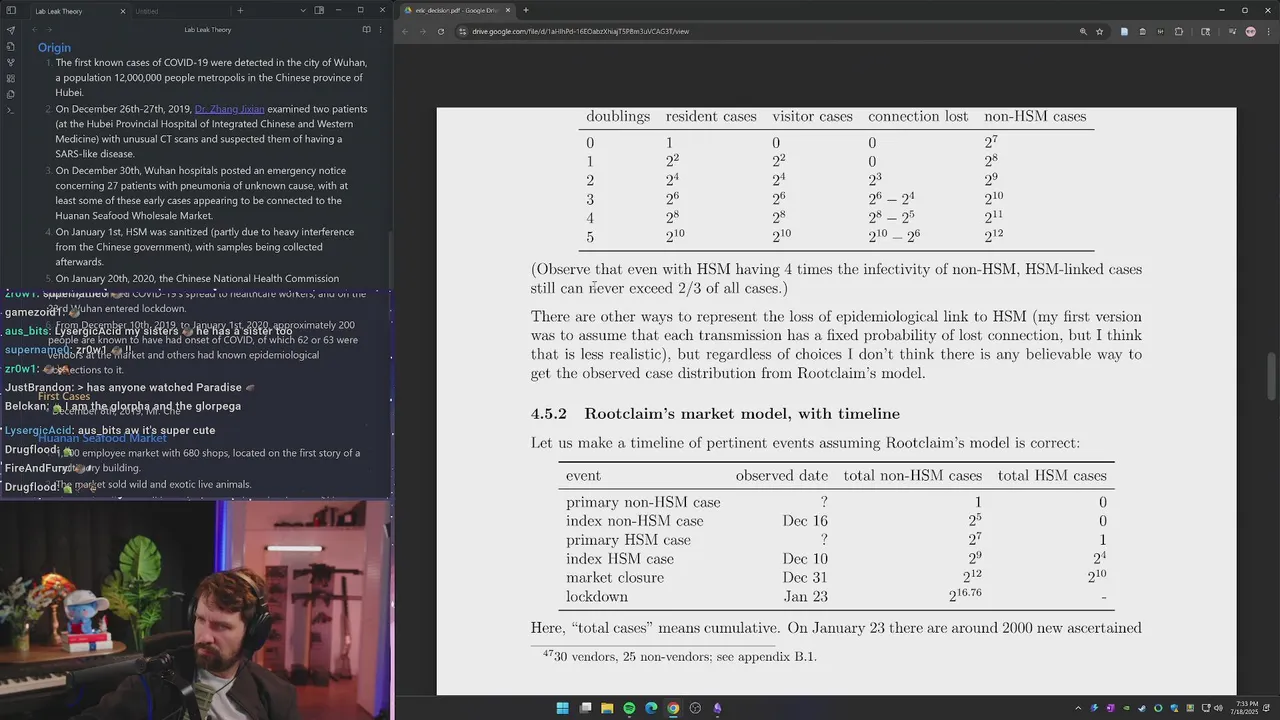Open File Explorer from the taskbar

(x=607, y=708)
